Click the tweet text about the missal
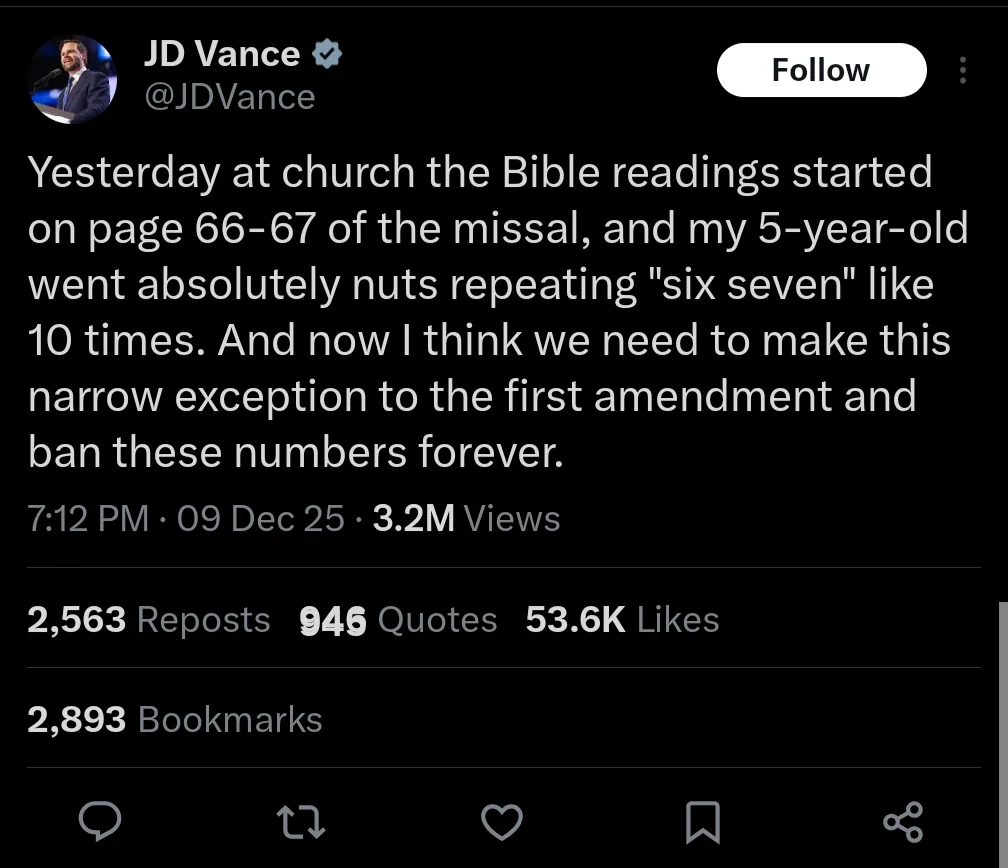 498,312
